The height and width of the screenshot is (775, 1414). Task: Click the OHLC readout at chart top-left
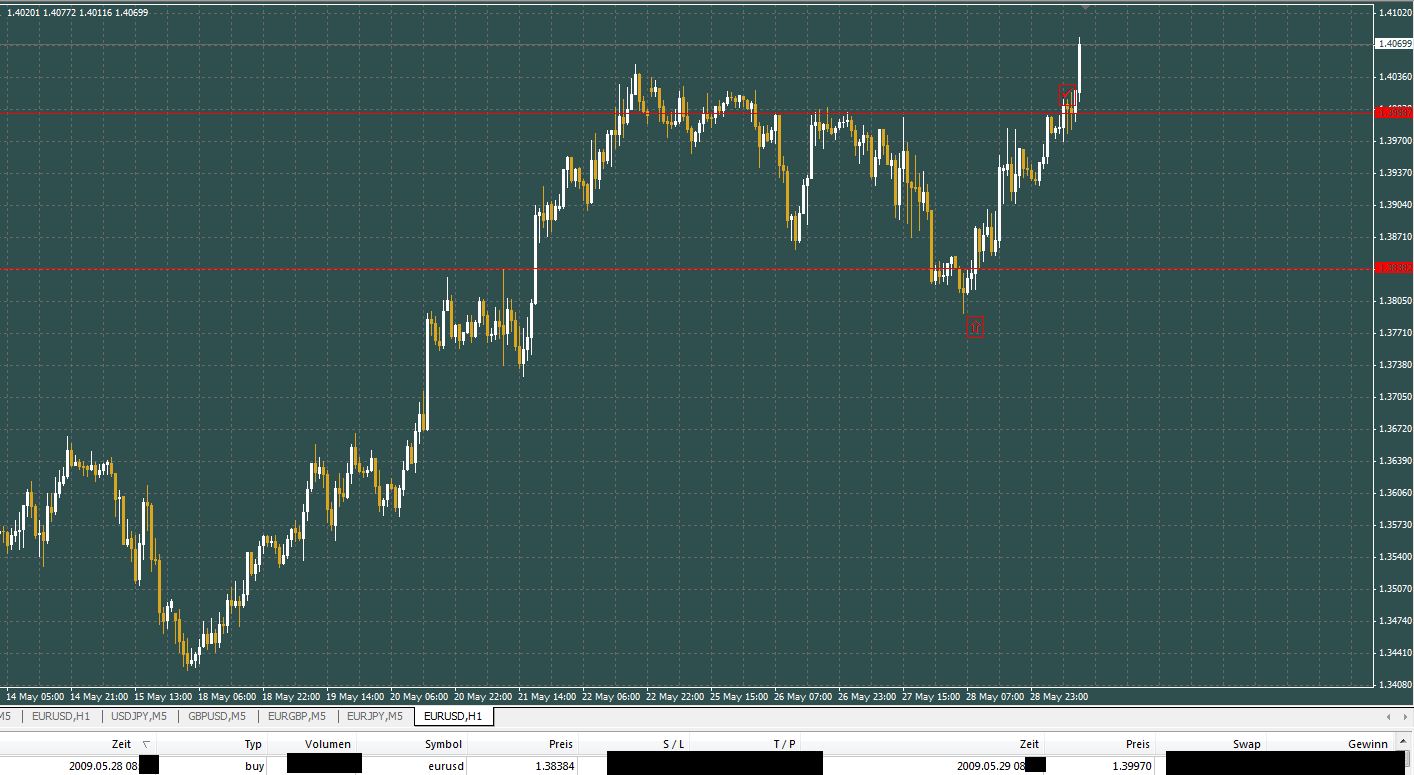point(77,12)
